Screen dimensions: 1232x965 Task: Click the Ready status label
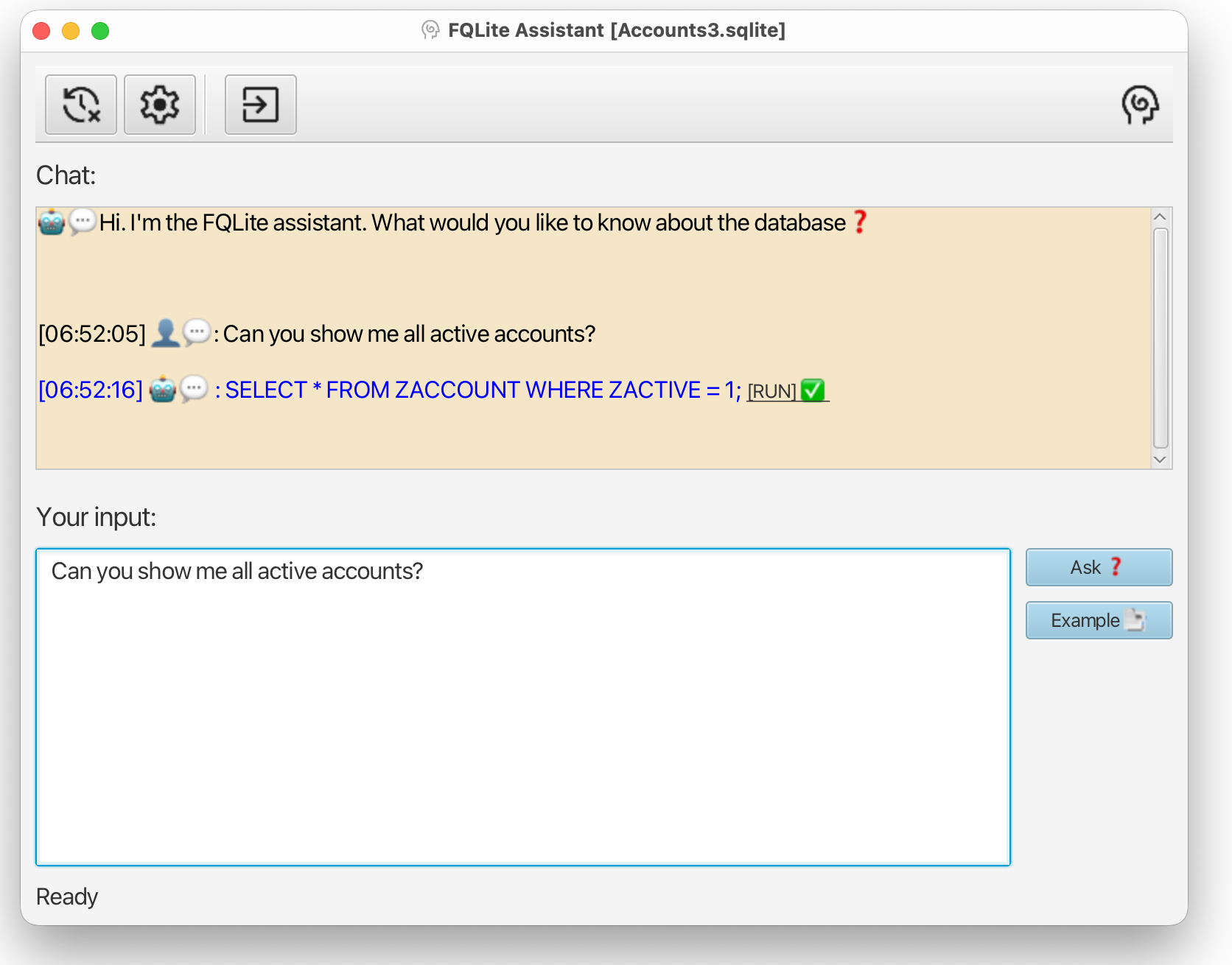(66, 896)
